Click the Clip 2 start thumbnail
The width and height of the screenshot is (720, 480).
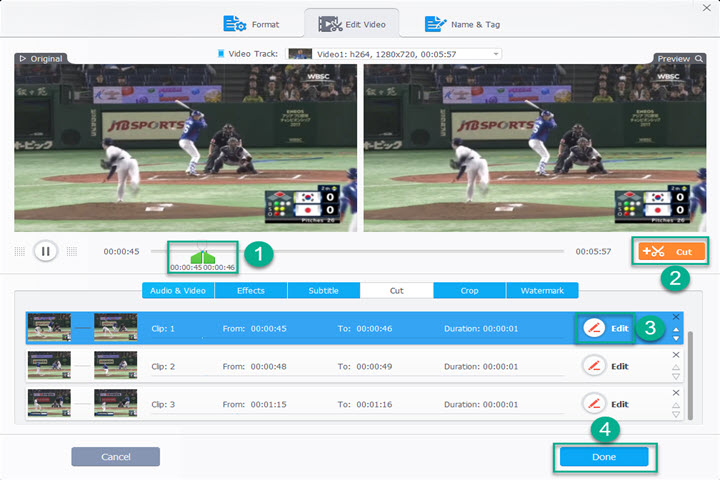click(49, 365)
